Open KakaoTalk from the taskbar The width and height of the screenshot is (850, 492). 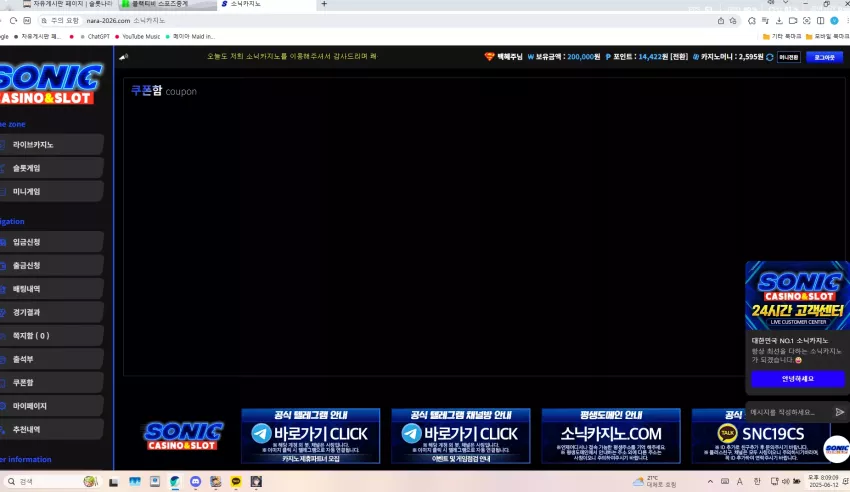(x=236, y=481)
